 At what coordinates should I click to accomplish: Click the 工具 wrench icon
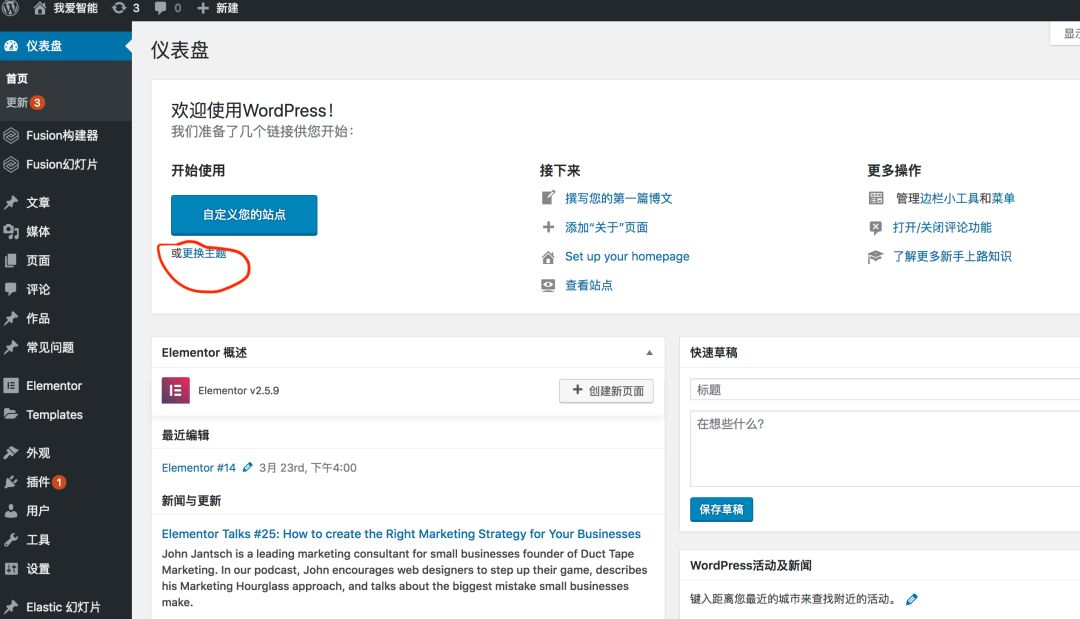[x=11, y=540]
